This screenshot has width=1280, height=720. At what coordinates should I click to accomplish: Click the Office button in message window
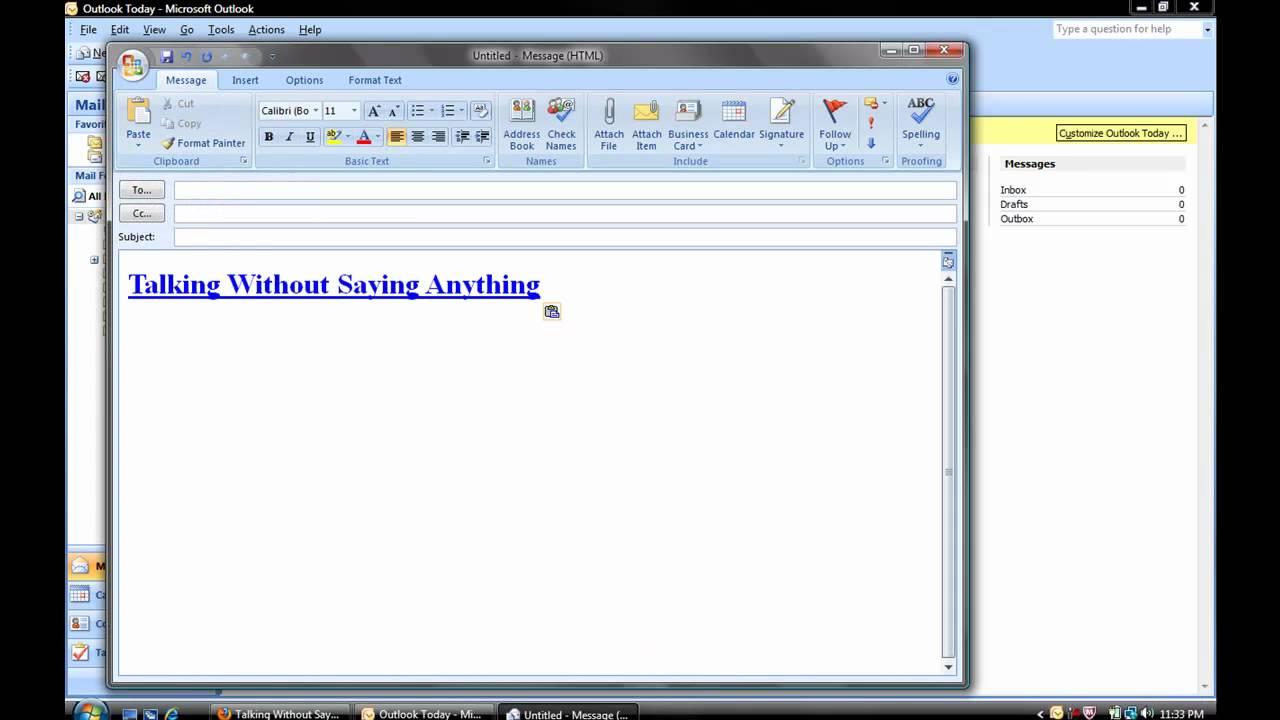point(132,66)
